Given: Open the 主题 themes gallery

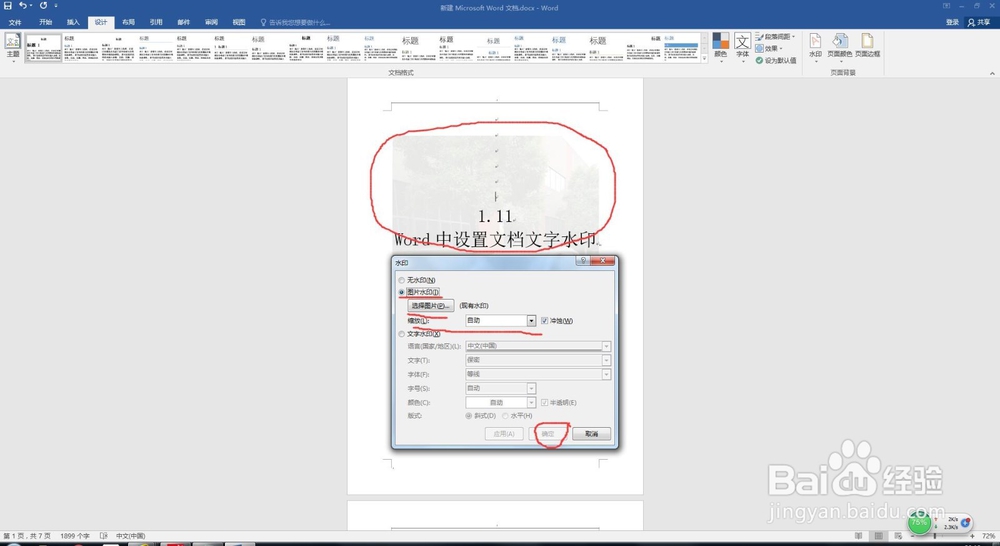Looking at the screenshot, I should [x=13, y=47].
